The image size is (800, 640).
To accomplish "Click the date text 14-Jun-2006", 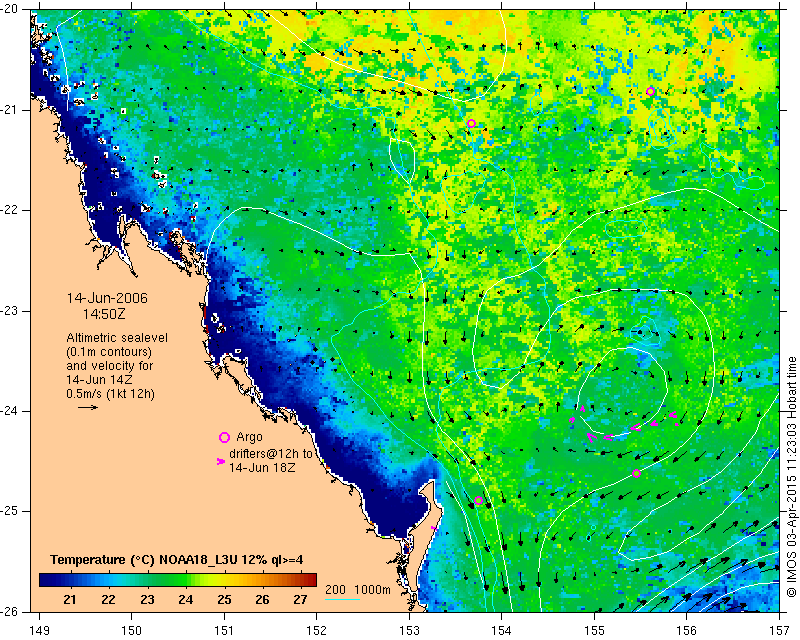I will point(107,298).
